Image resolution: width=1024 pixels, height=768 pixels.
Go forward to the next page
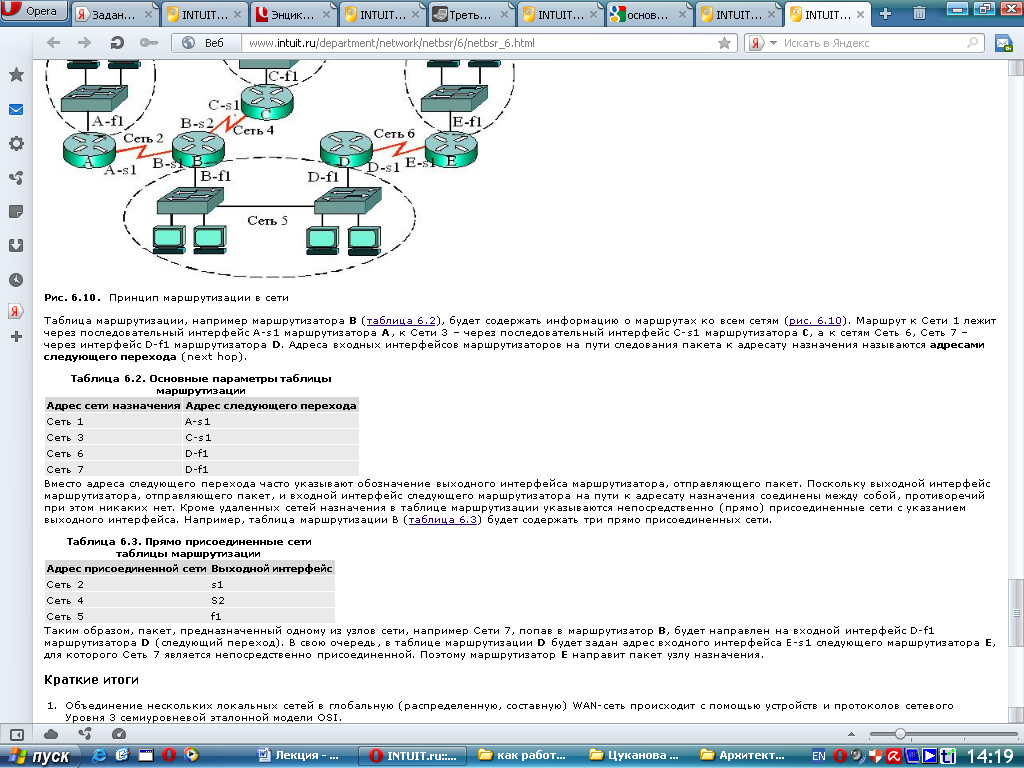85,42
